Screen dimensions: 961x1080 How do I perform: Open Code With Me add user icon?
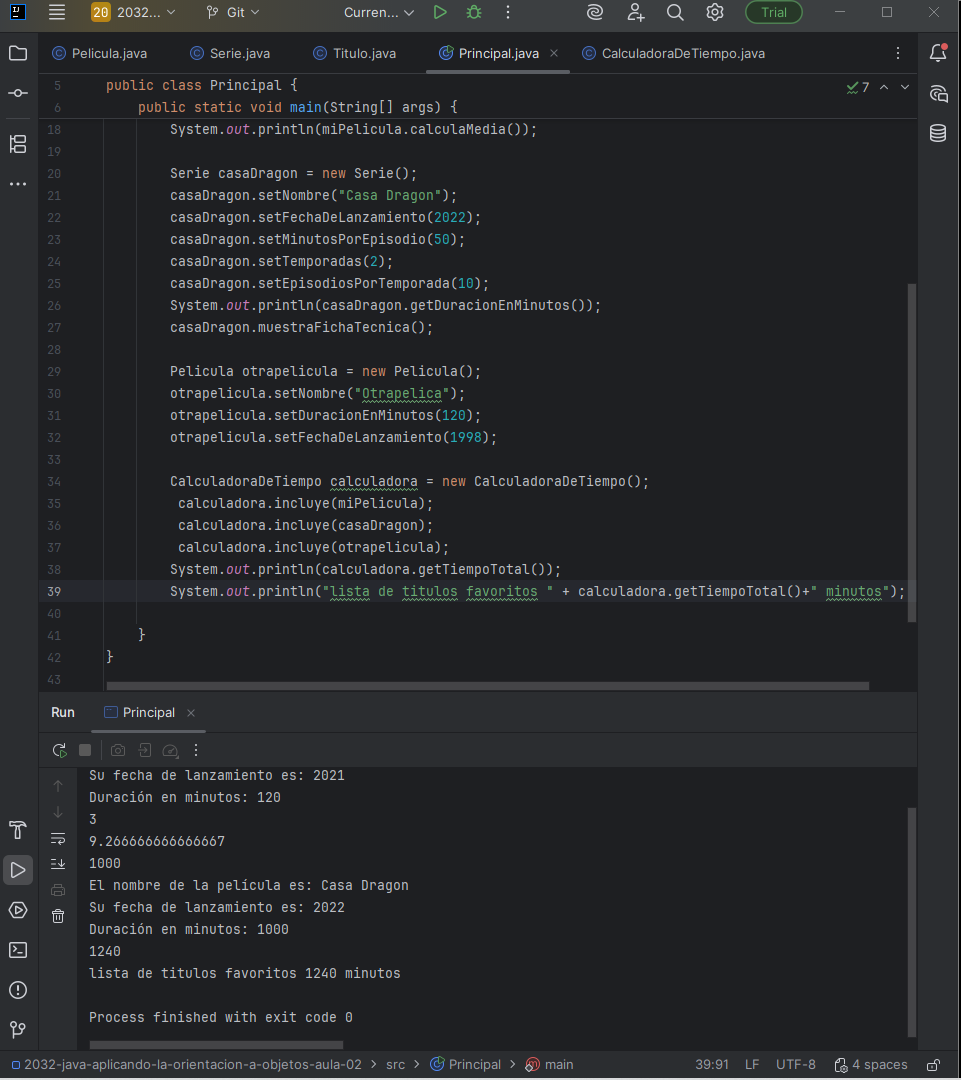(x=635, y=12)
